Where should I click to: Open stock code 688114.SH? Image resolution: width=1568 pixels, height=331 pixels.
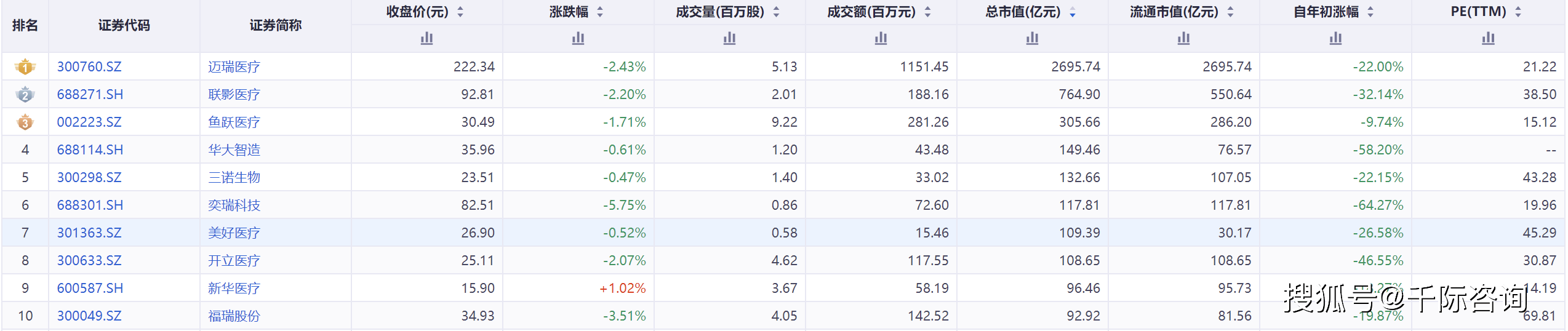click(x=90, y=150)
